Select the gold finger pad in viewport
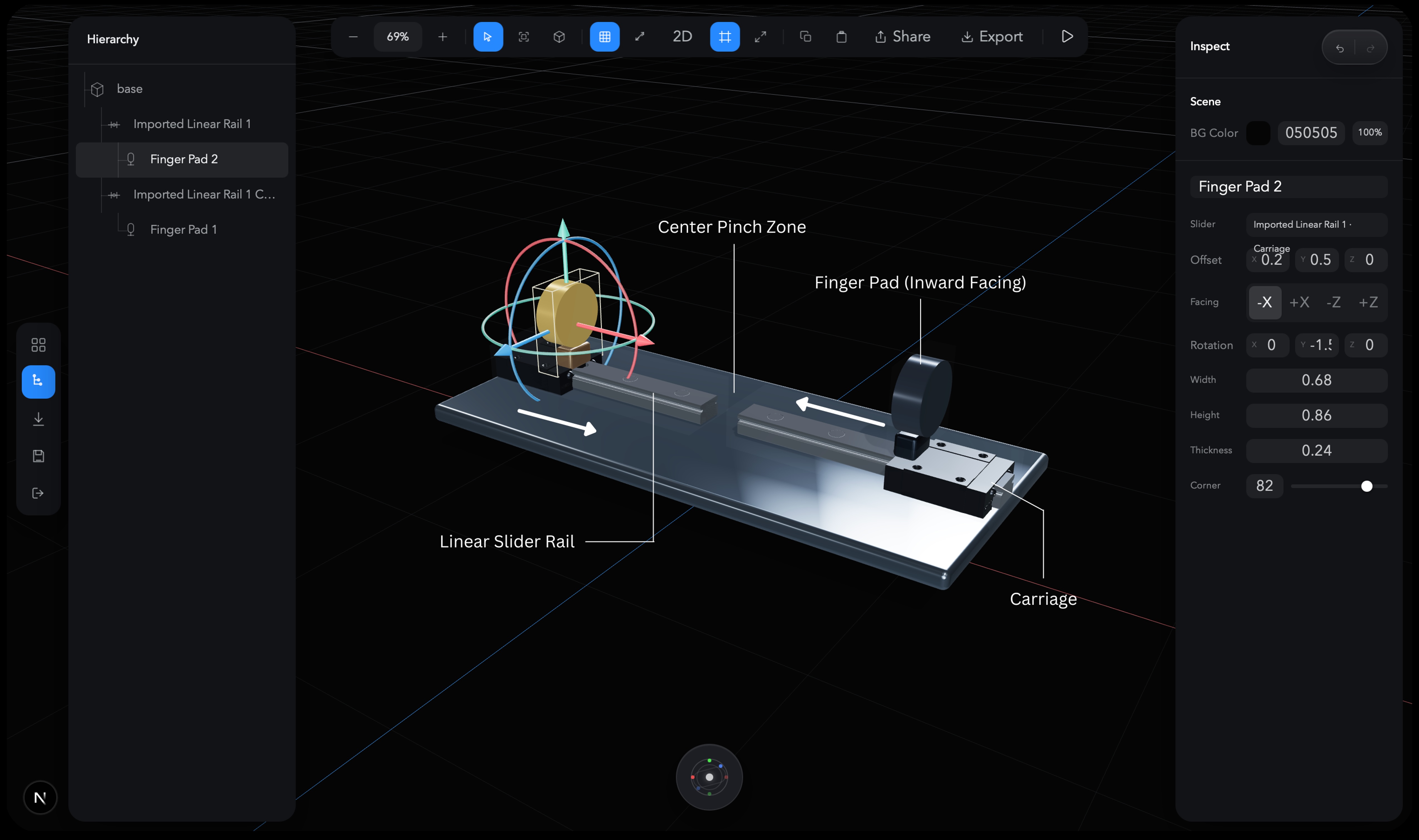 coord(567,312)
